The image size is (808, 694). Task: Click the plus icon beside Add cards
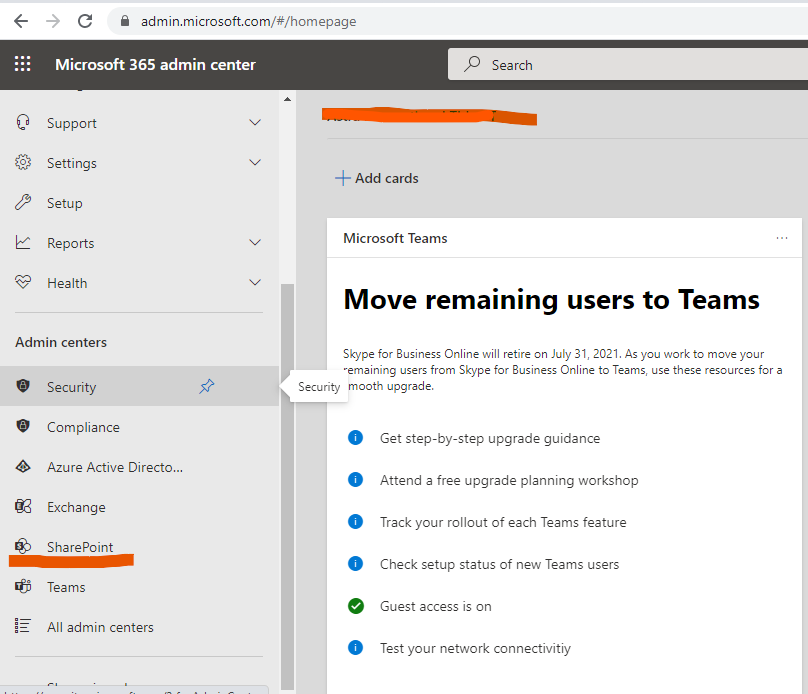pyautogui.click(x=343, y=178)
